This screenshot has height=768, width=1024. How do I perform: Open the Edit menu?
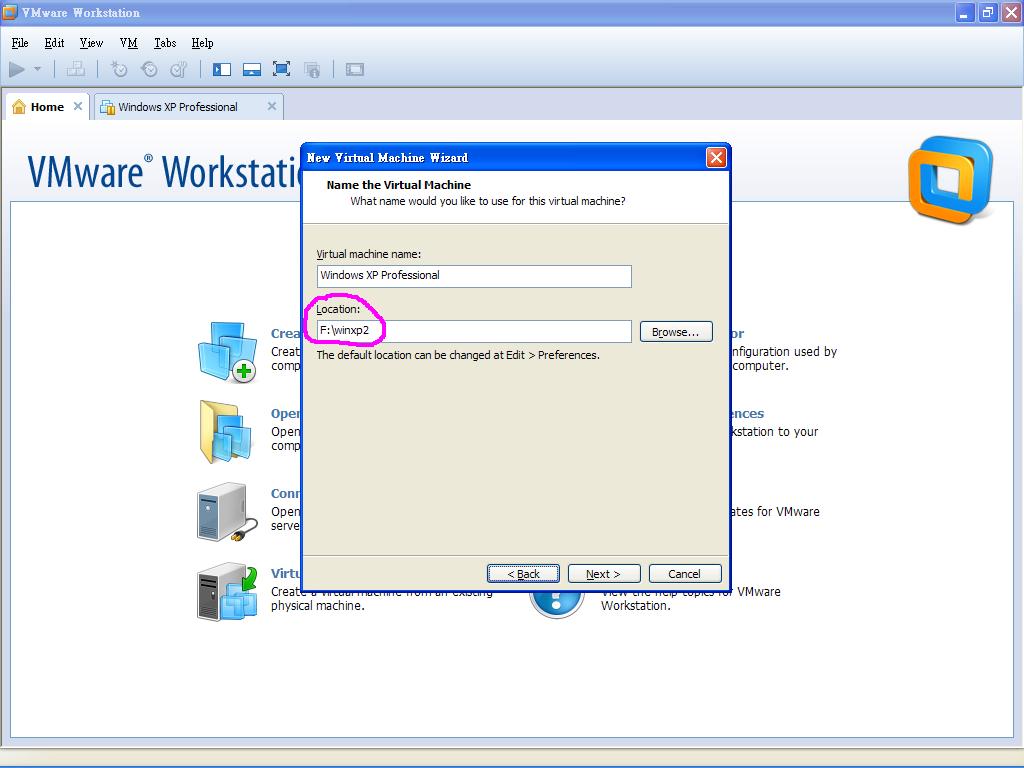point(54,43)
